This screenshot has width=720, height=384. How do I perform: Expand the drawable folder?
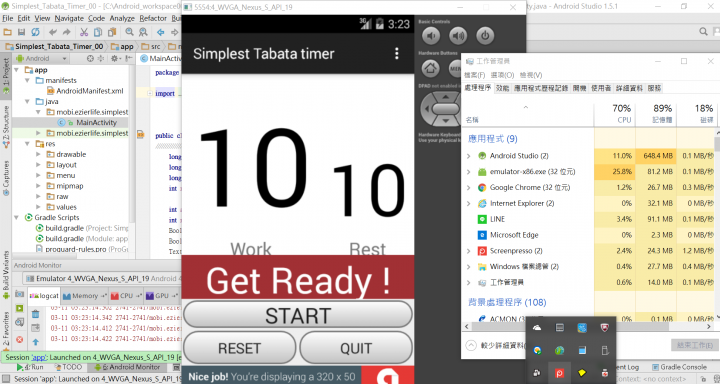click(x=39, y=154)
